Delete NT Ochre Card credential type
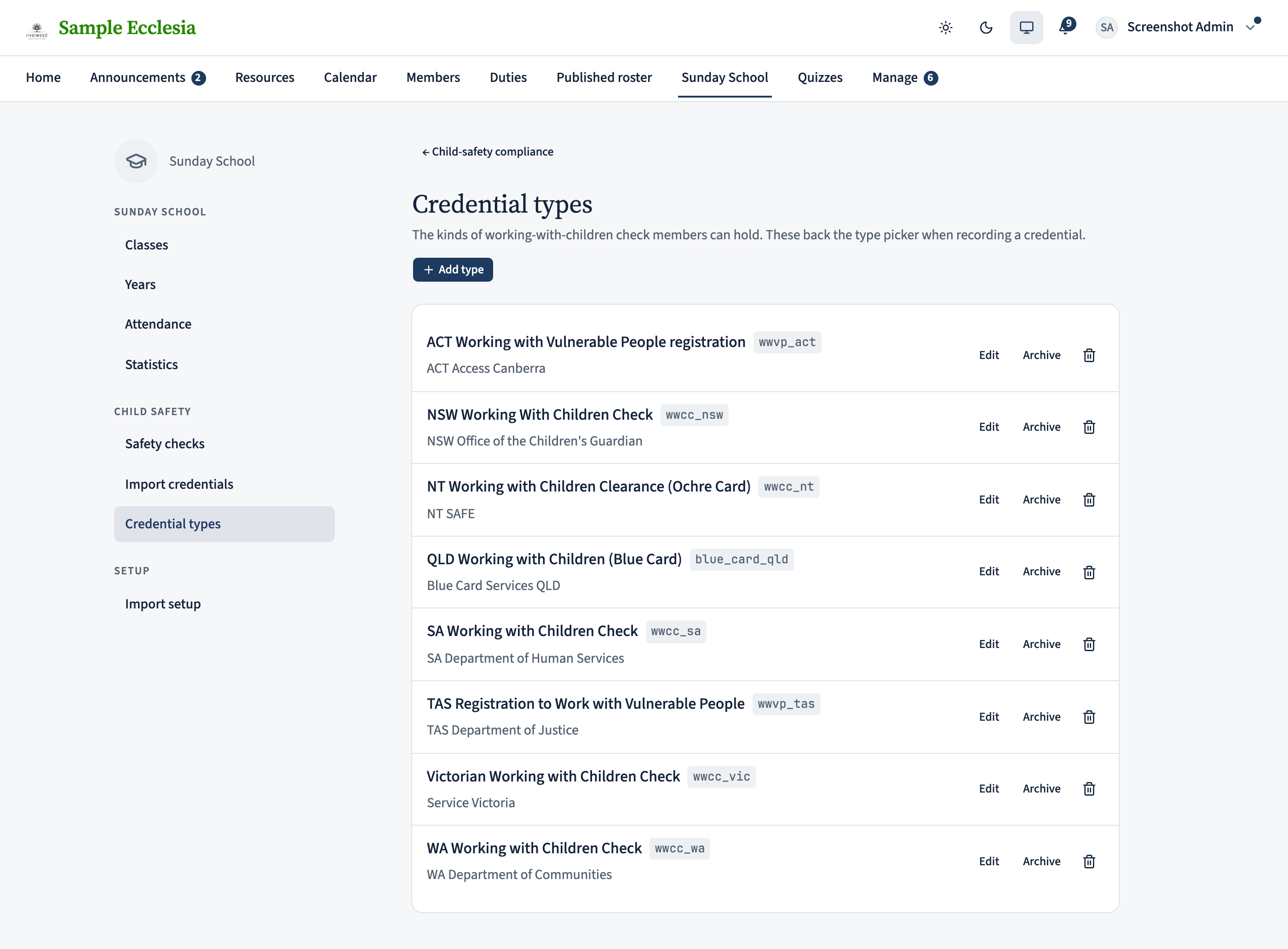The height and width of the screenshot is (949, 1288). click(x=1089, y=500)
